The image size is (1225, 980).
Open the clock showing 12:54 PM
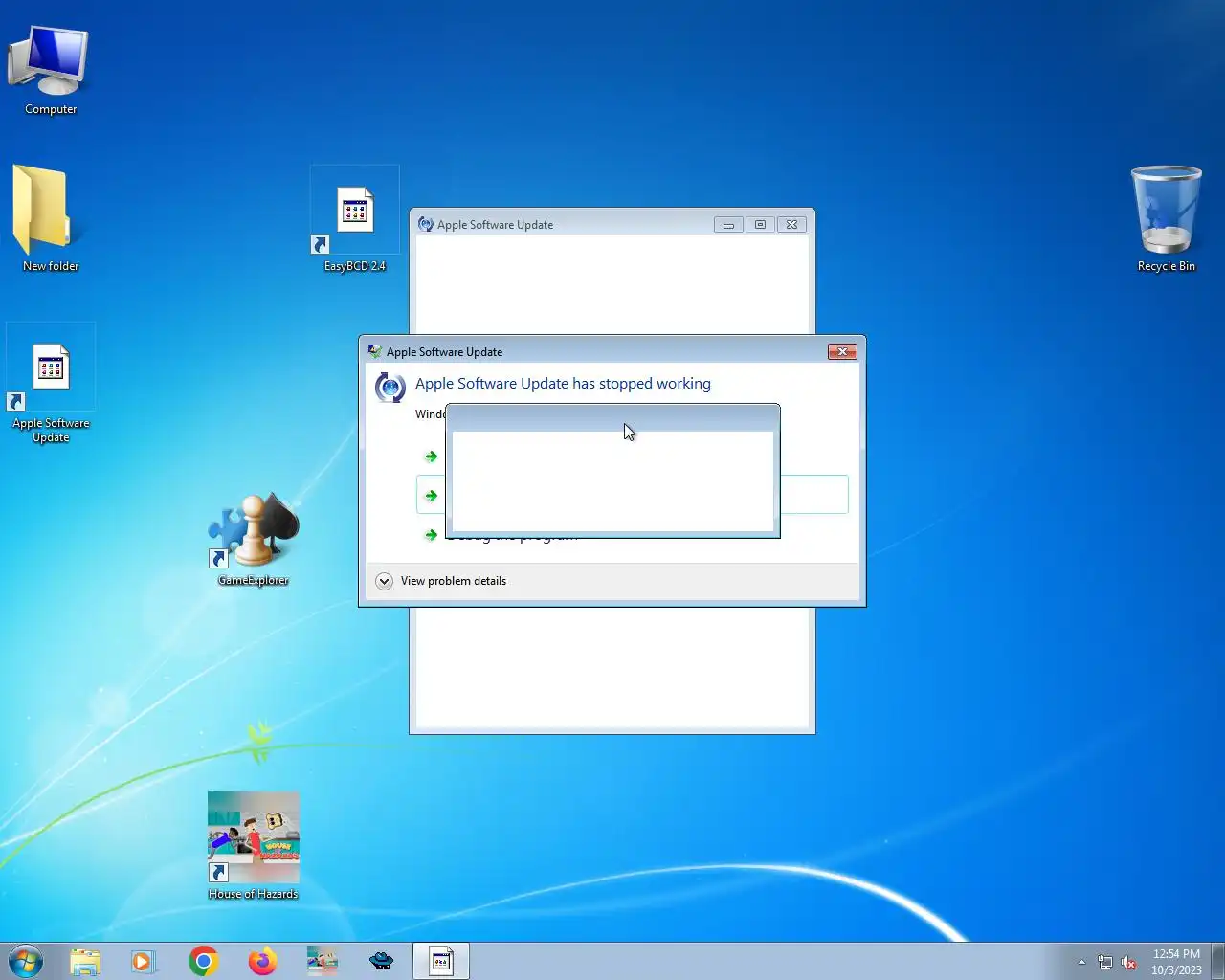(x=1176, y=962)
